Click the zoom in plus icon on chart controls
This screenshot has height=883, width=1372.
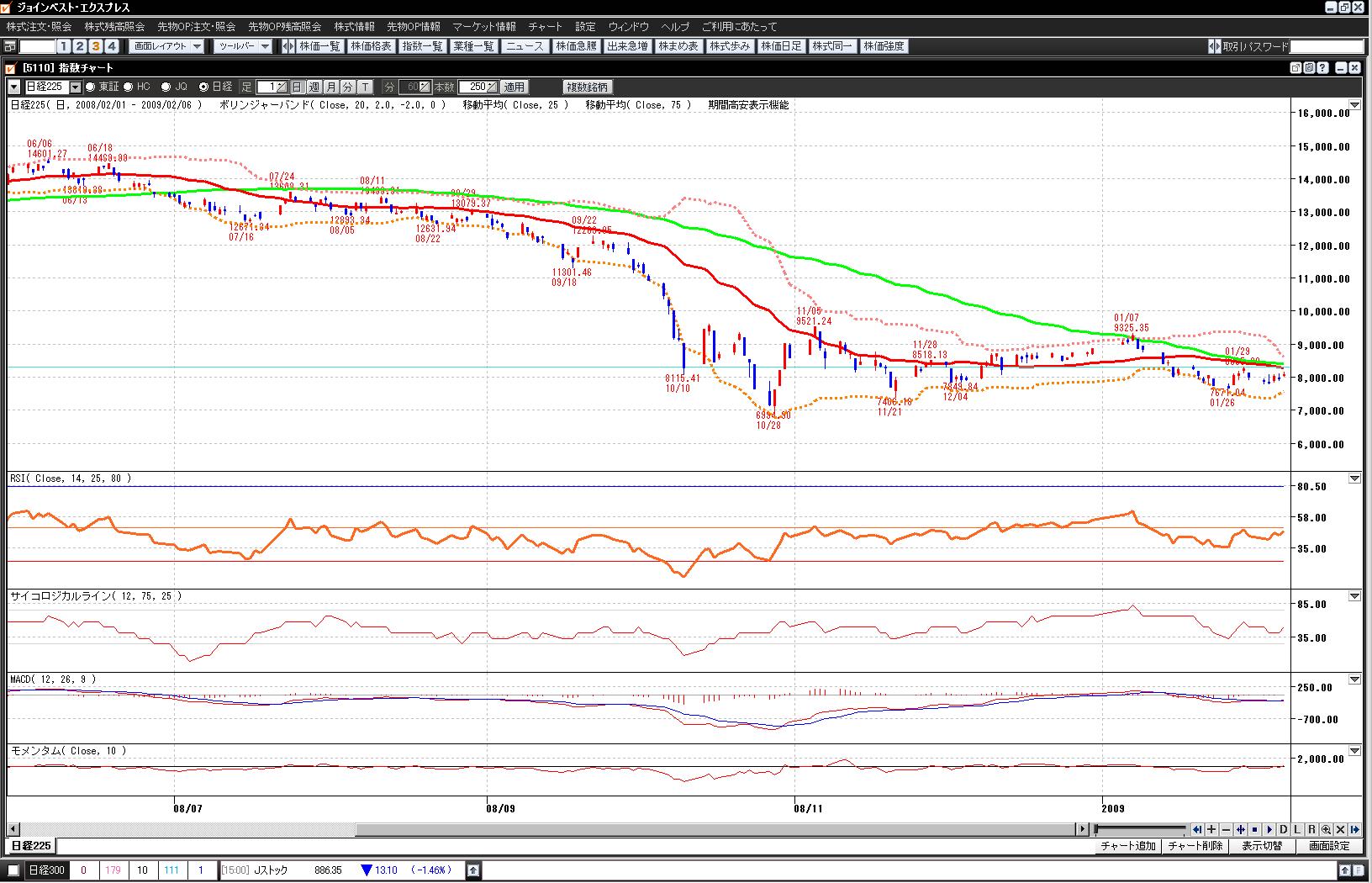[x=1211, y=829]
